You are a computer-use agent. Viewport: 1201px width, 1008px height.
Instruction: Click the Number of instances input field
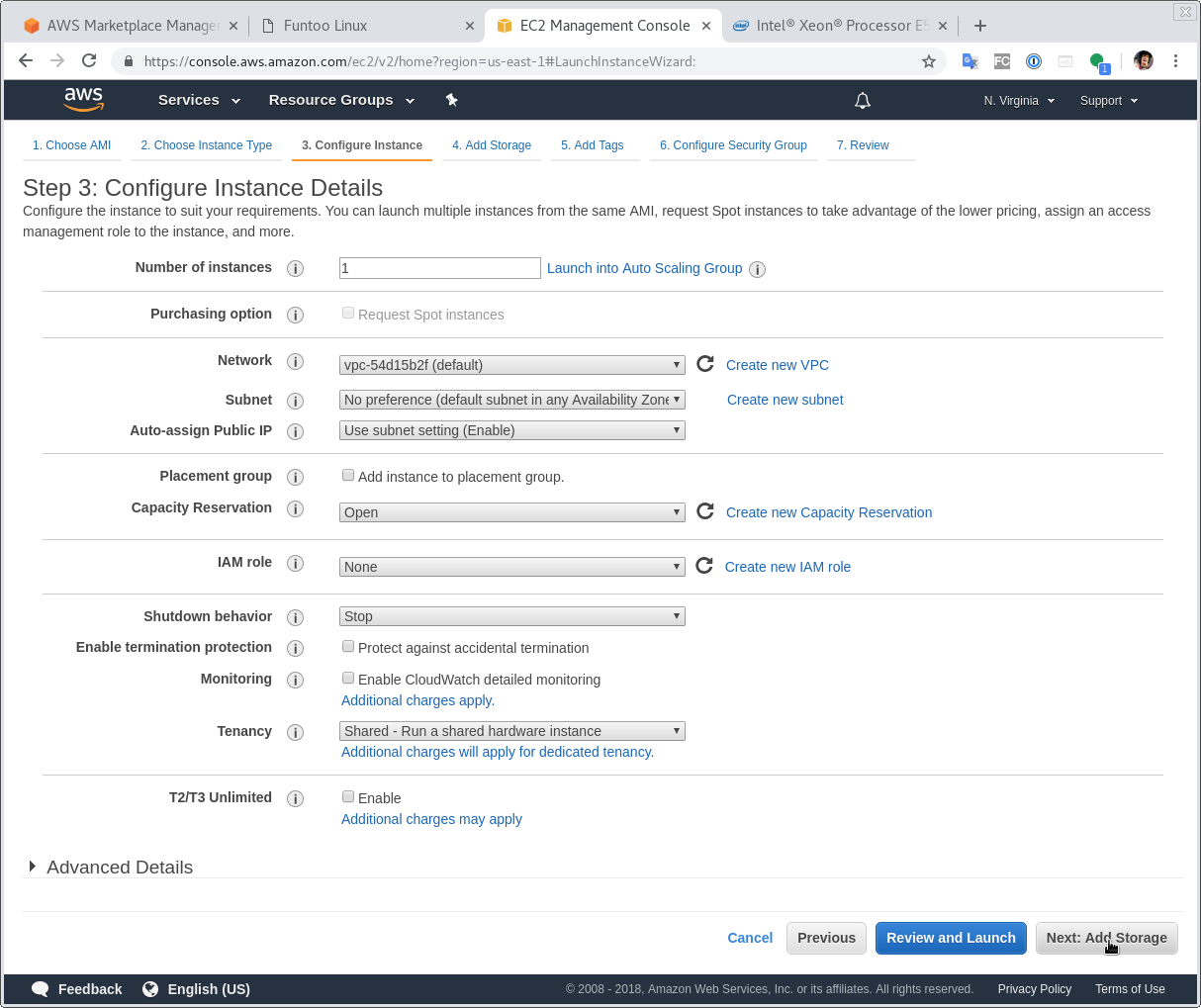440,268
